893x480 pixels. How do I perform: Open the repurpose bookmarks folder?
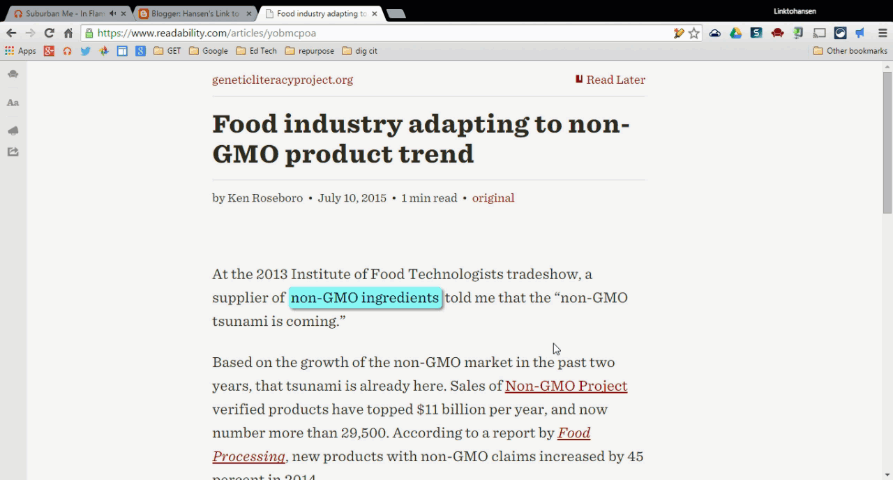tap(311, 51)
